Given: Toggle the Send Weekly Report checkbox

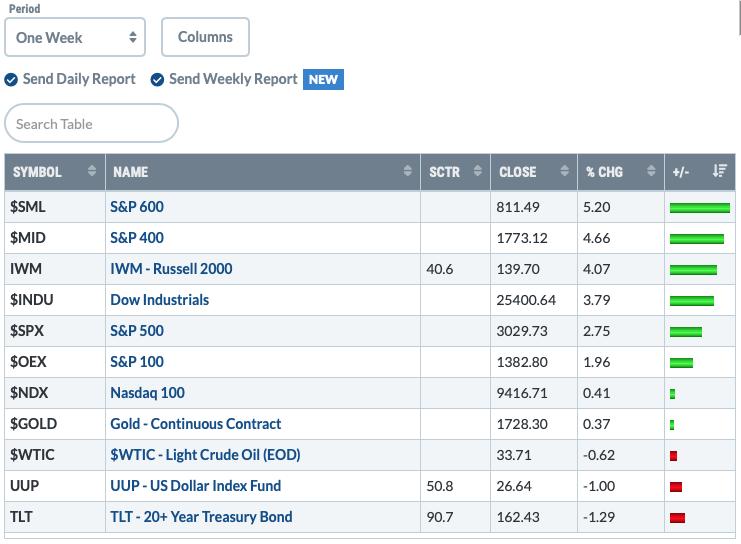Looking at the screenshot, I should point(157,79).
